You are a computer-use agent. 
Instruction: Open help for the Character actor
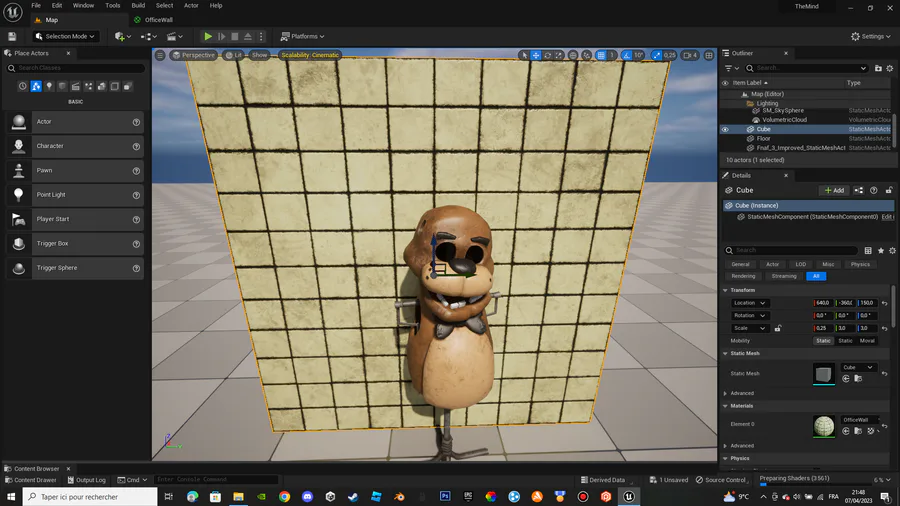[x=136, y=146]
